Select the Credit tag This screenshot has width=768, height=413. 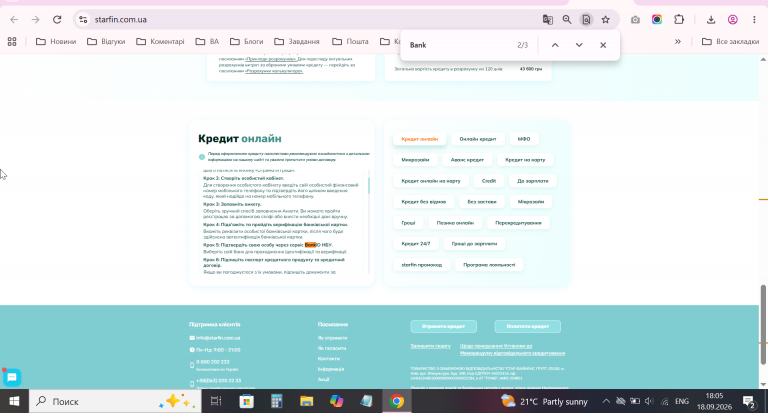click(489, 181)
